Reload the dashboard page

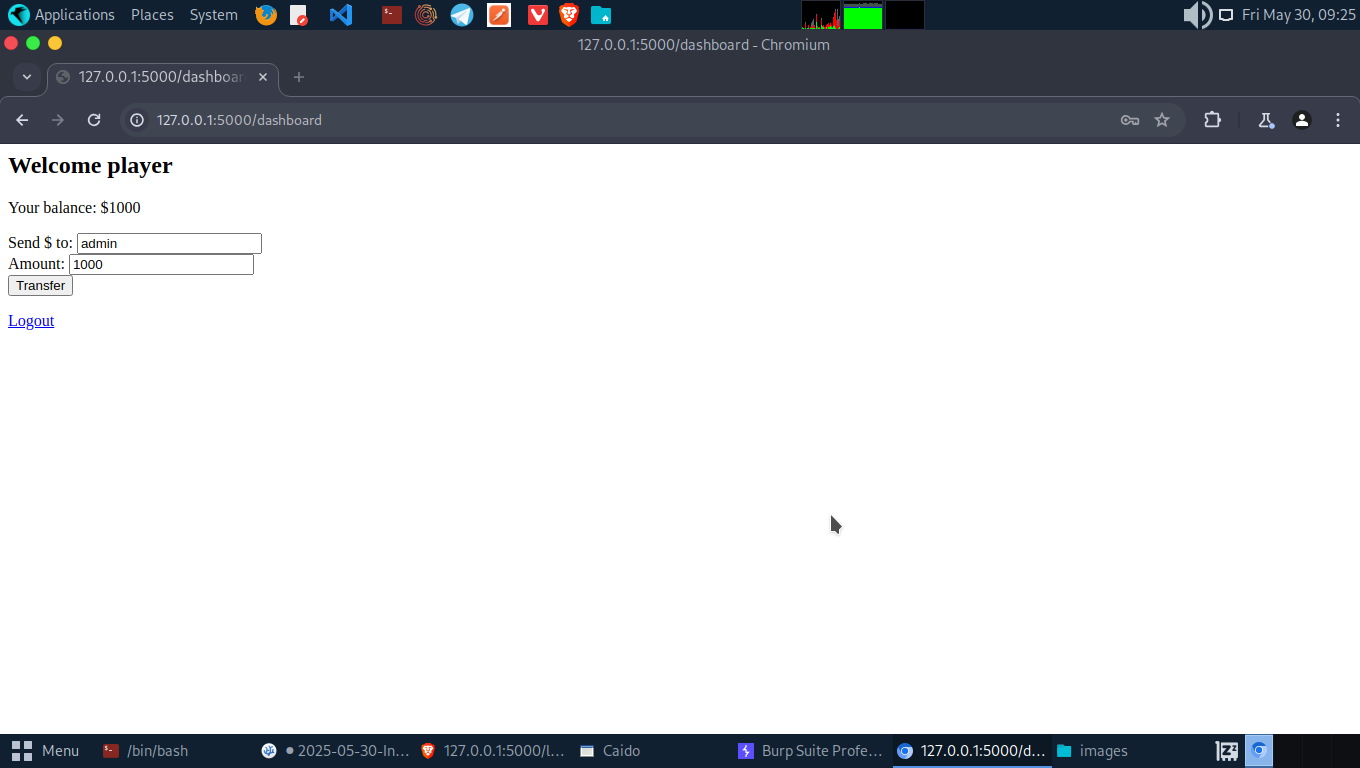pyautogui.click(x=94, y=120)
